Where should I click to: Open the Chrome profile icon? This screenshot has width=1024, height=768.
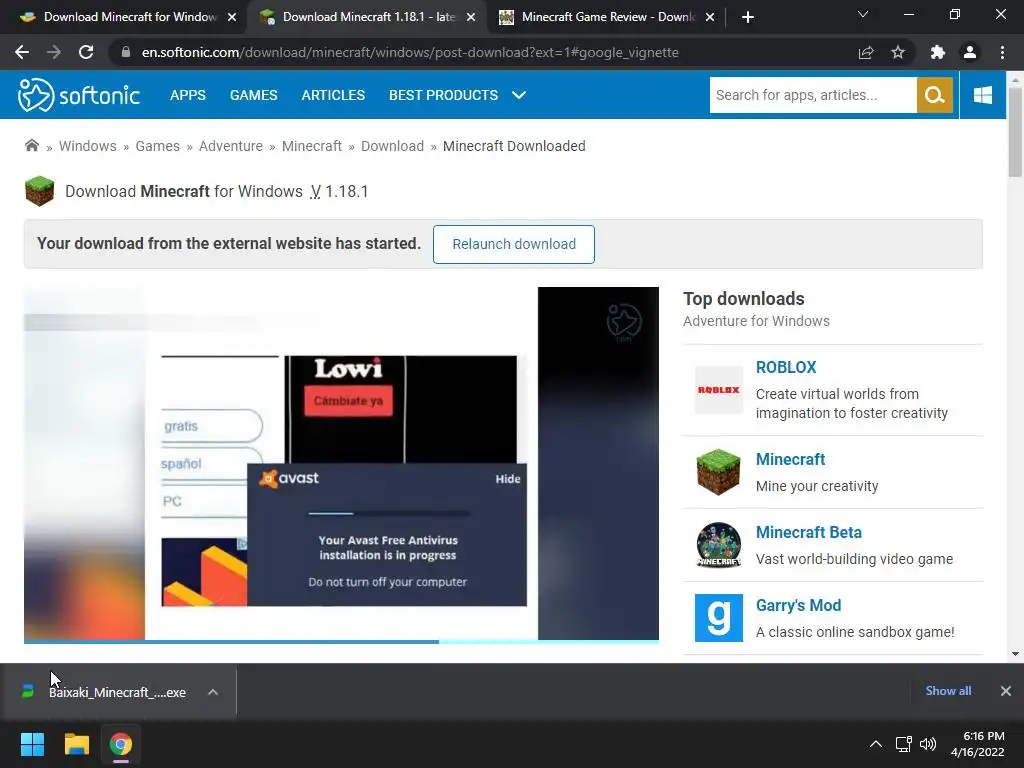pyautogui.click(x=970, y=52)
